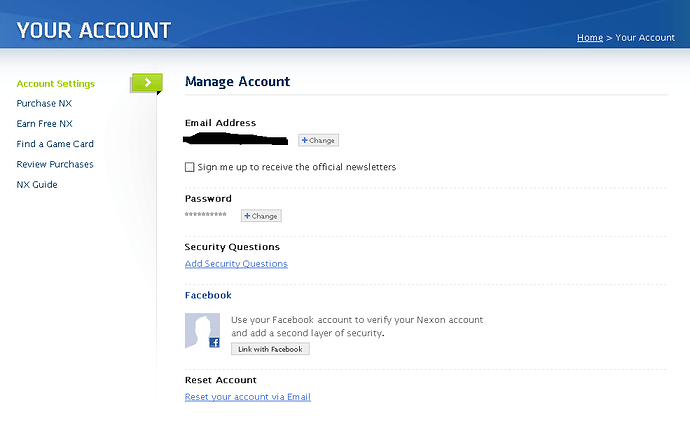Viewport: 690px width, 435px height.
Task: Go to Home in the breadcrumb
Action: pos(589,38)
